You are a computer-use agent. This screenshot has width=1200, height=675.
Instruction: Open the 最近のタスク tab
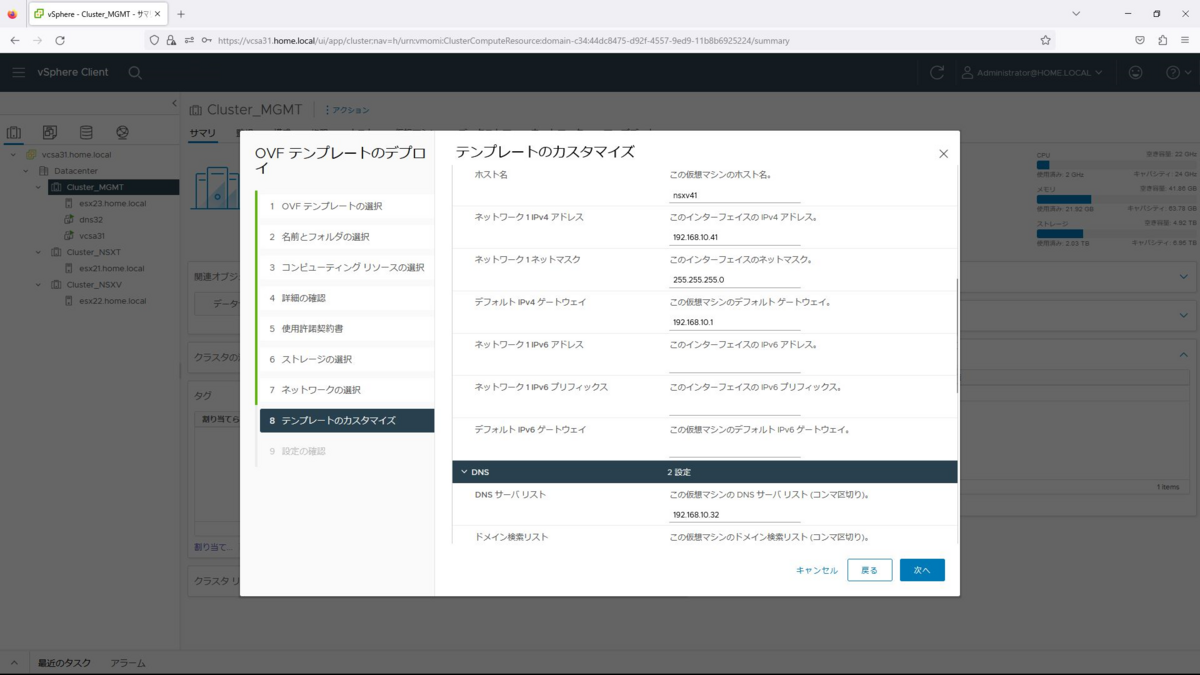click(x=64, y=663)
